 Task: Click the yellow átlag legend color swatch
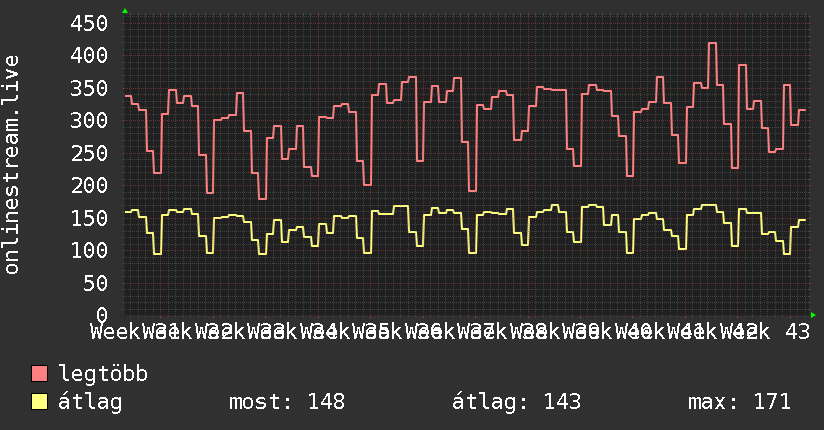[39, 402]
